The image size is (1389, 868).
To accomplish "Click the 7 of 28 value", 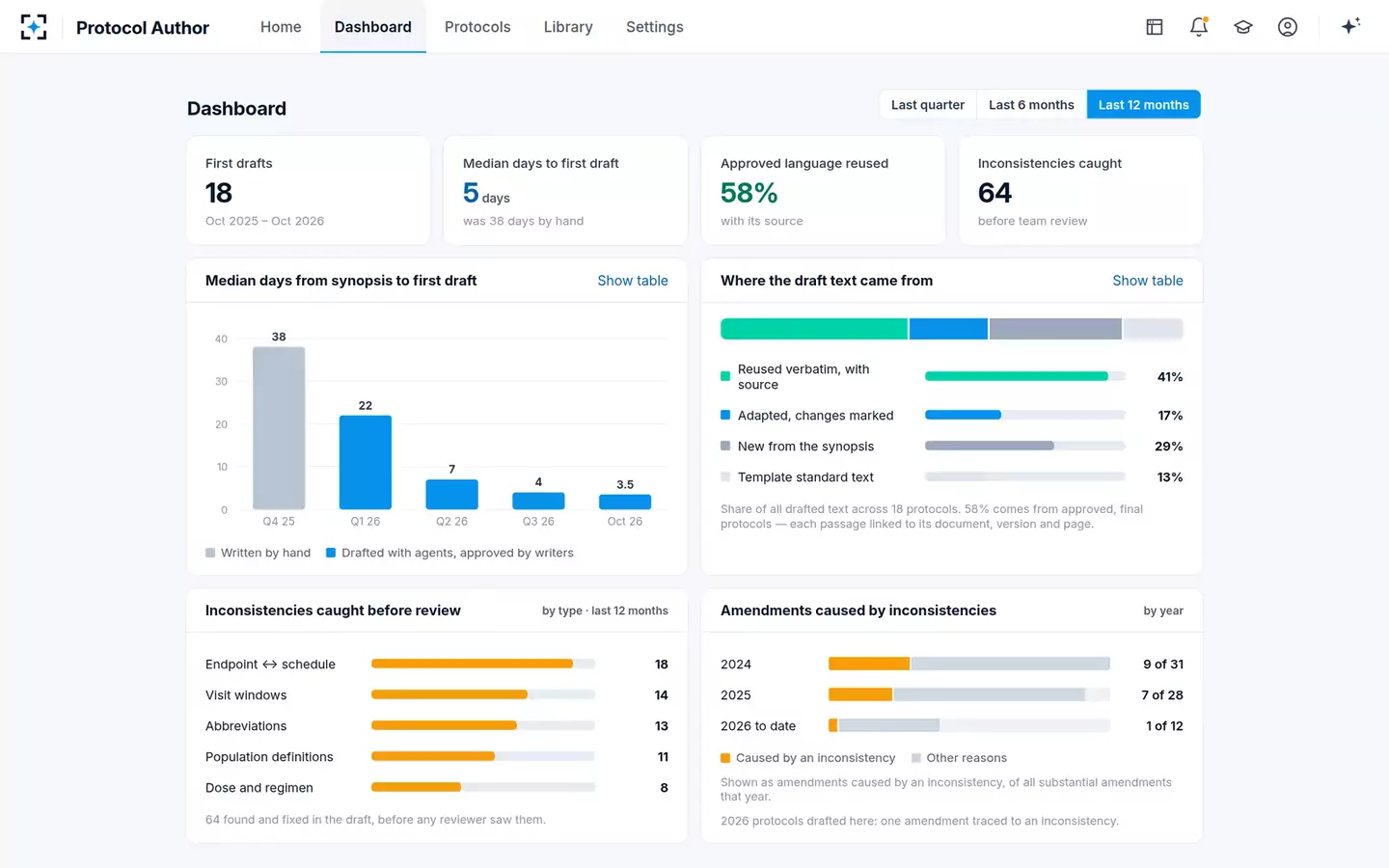I will tap(1162, 695).
